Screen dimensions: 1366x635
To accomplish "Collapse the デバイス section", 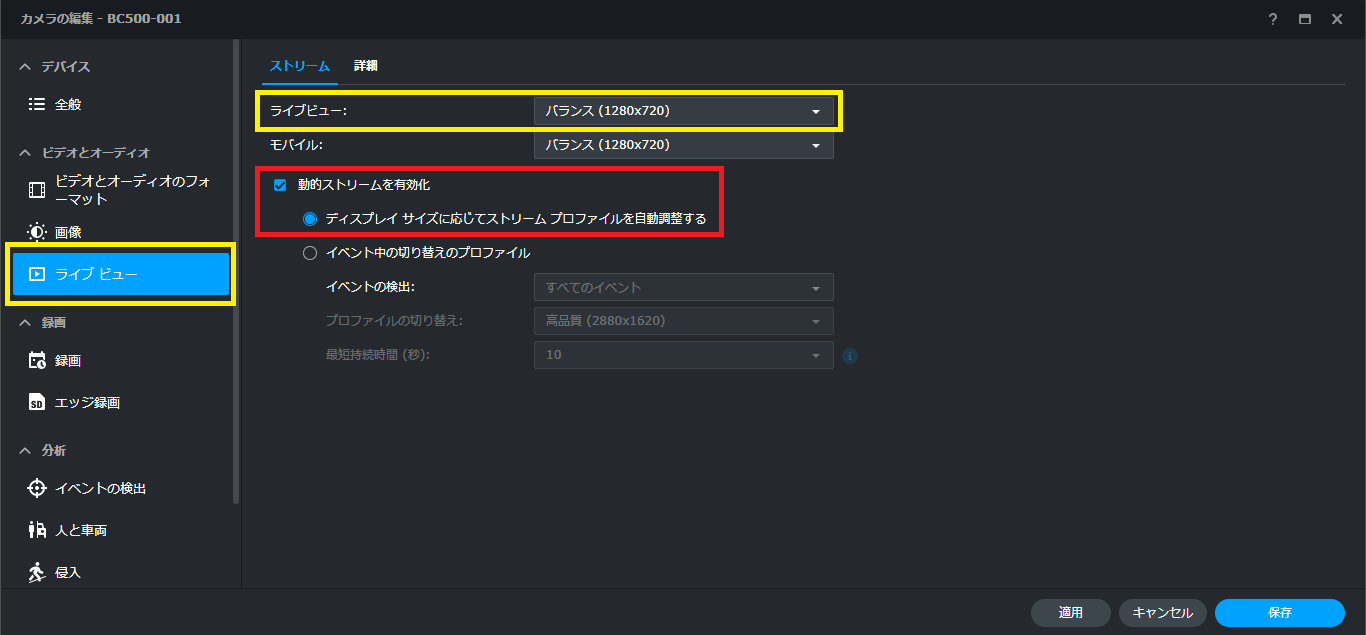I will pos(25,67).
